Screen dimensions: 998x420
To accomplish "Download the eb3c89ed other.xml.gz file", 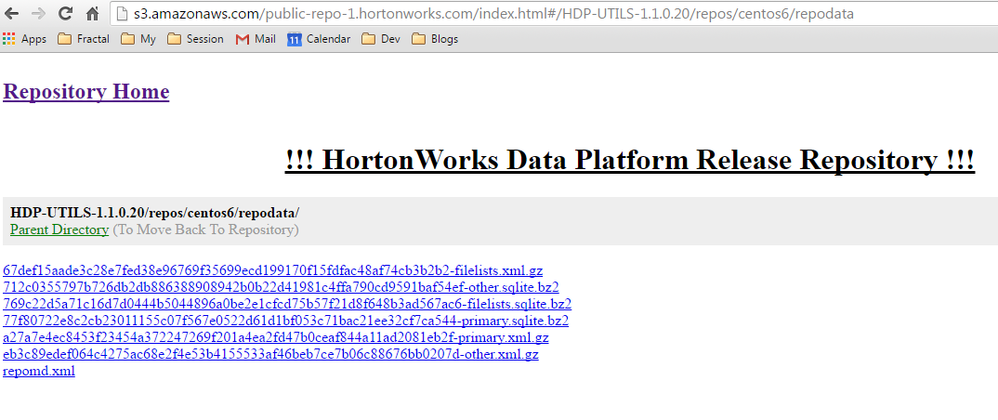I will click(x=271, y=354).
